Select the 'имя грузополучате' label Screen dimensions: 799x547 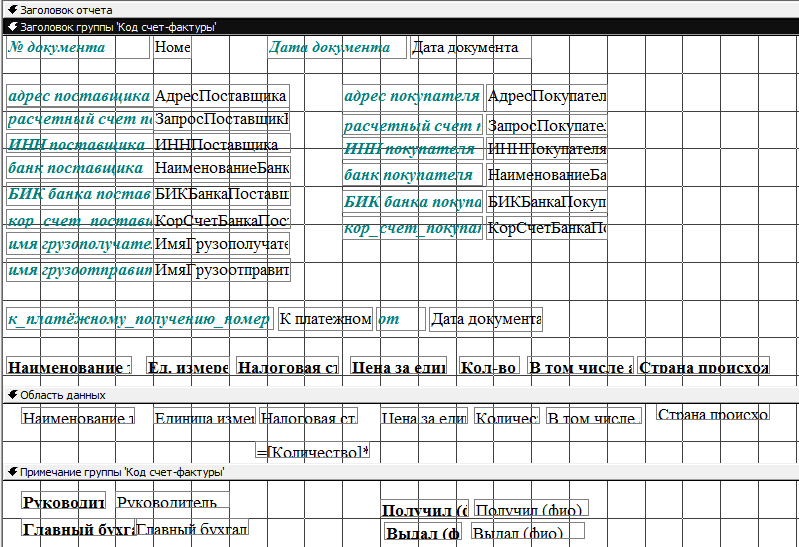click(79, 244)
